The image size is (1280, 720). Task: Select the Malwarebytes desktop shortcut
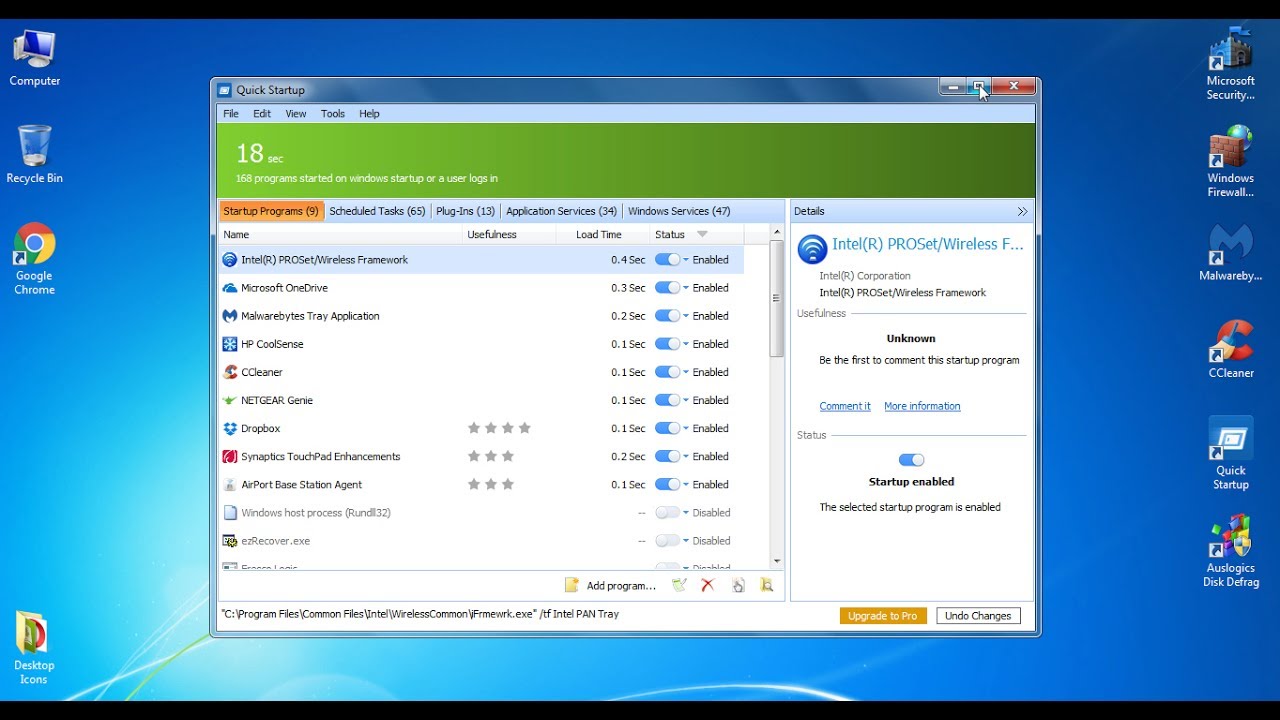(x=1231, y=253)
